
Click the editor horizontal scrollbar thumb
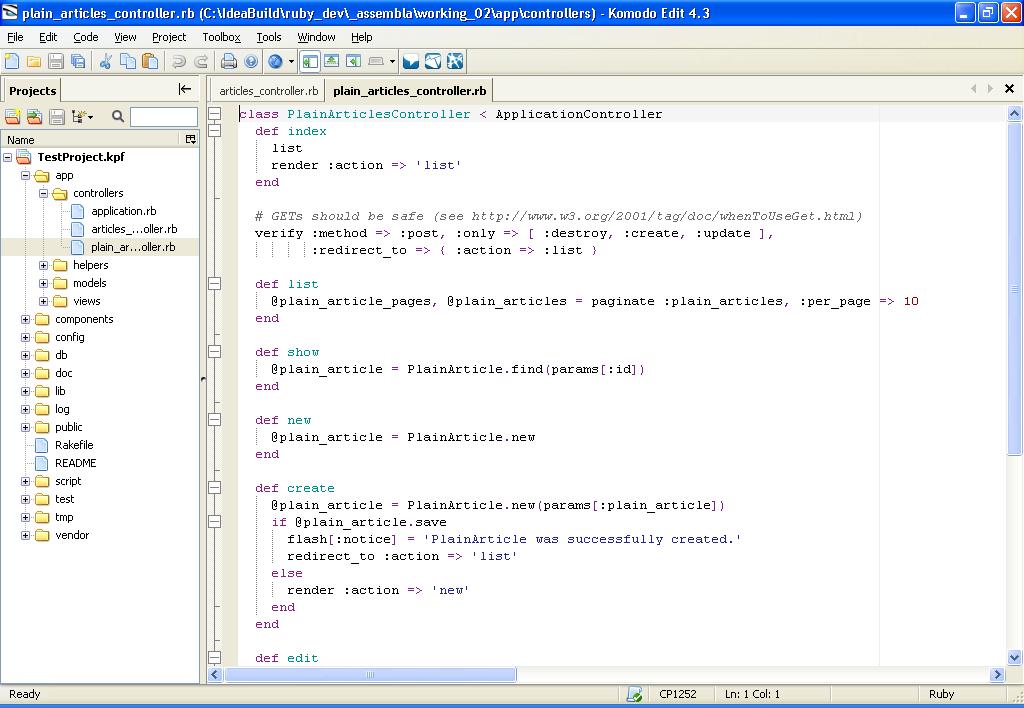point(370,674)
